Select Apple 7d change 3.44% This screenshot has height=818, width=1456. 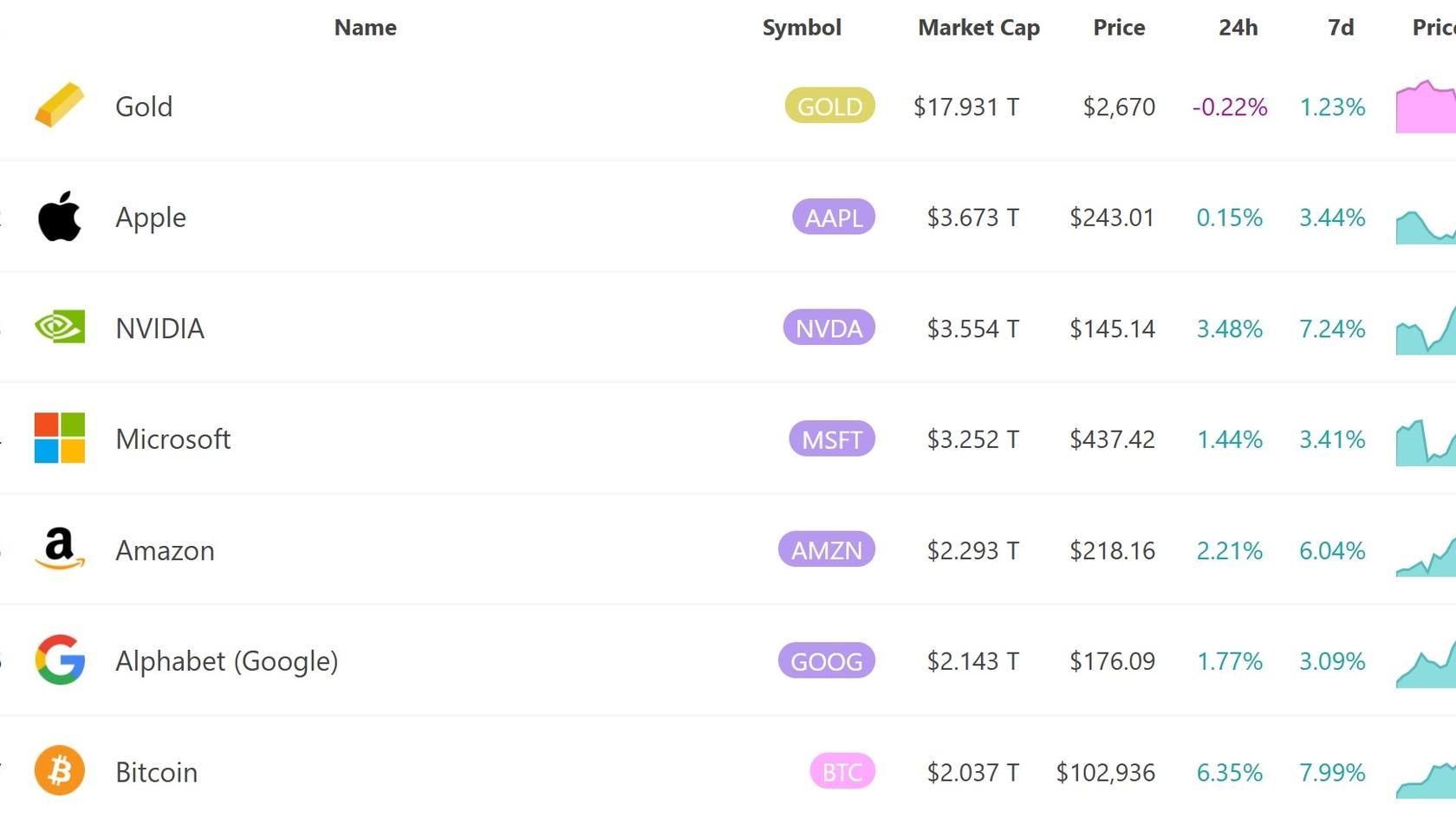[x=1332, y=217]
